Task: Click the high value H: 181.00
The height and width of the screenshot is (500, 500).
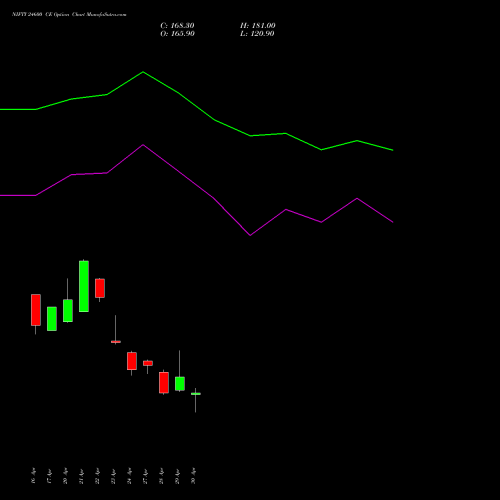Action: [x=258, y=26]
